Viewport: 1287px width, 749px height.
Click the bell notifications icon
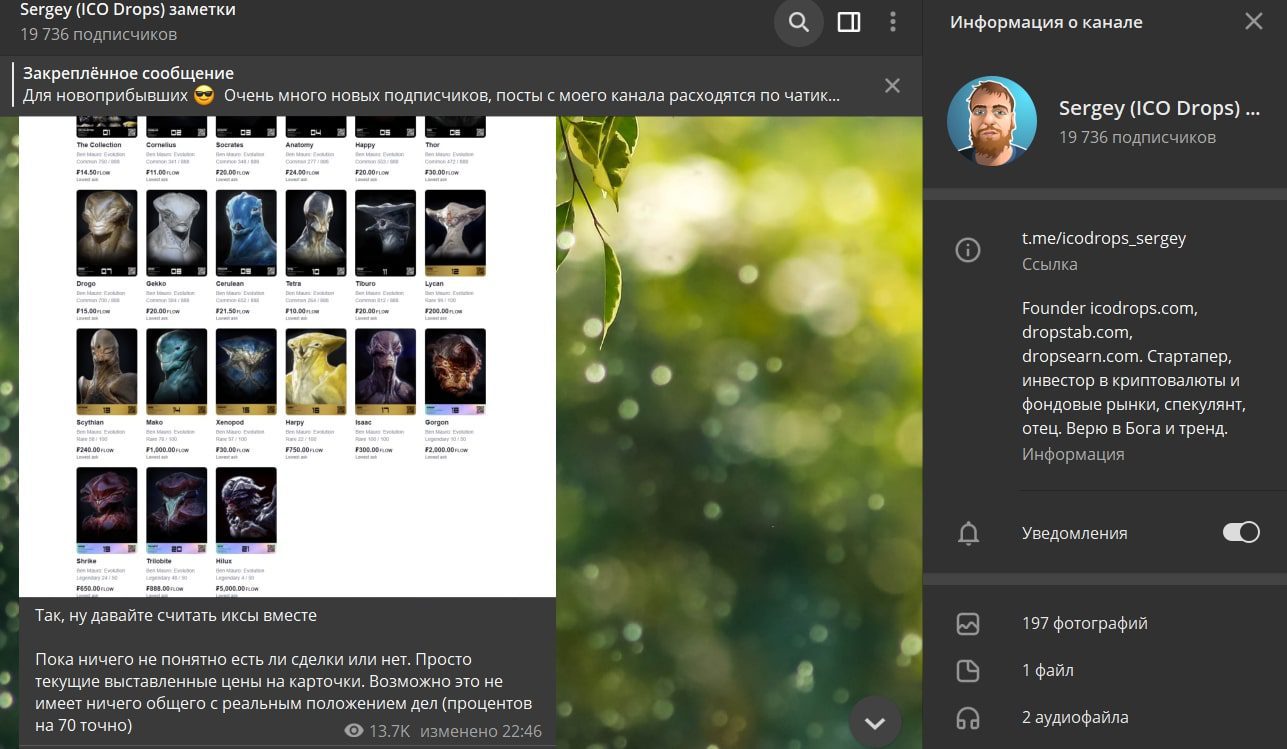point(967,534)
